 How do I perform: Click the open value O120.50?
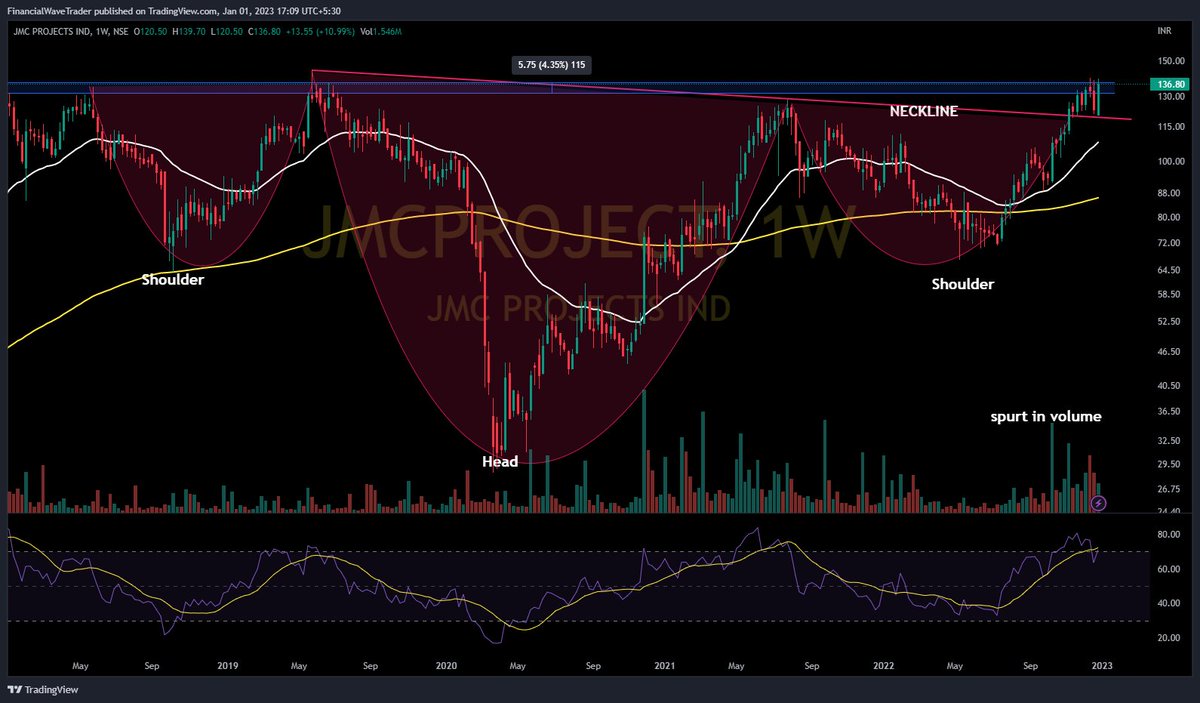click(x=148, y=33)
